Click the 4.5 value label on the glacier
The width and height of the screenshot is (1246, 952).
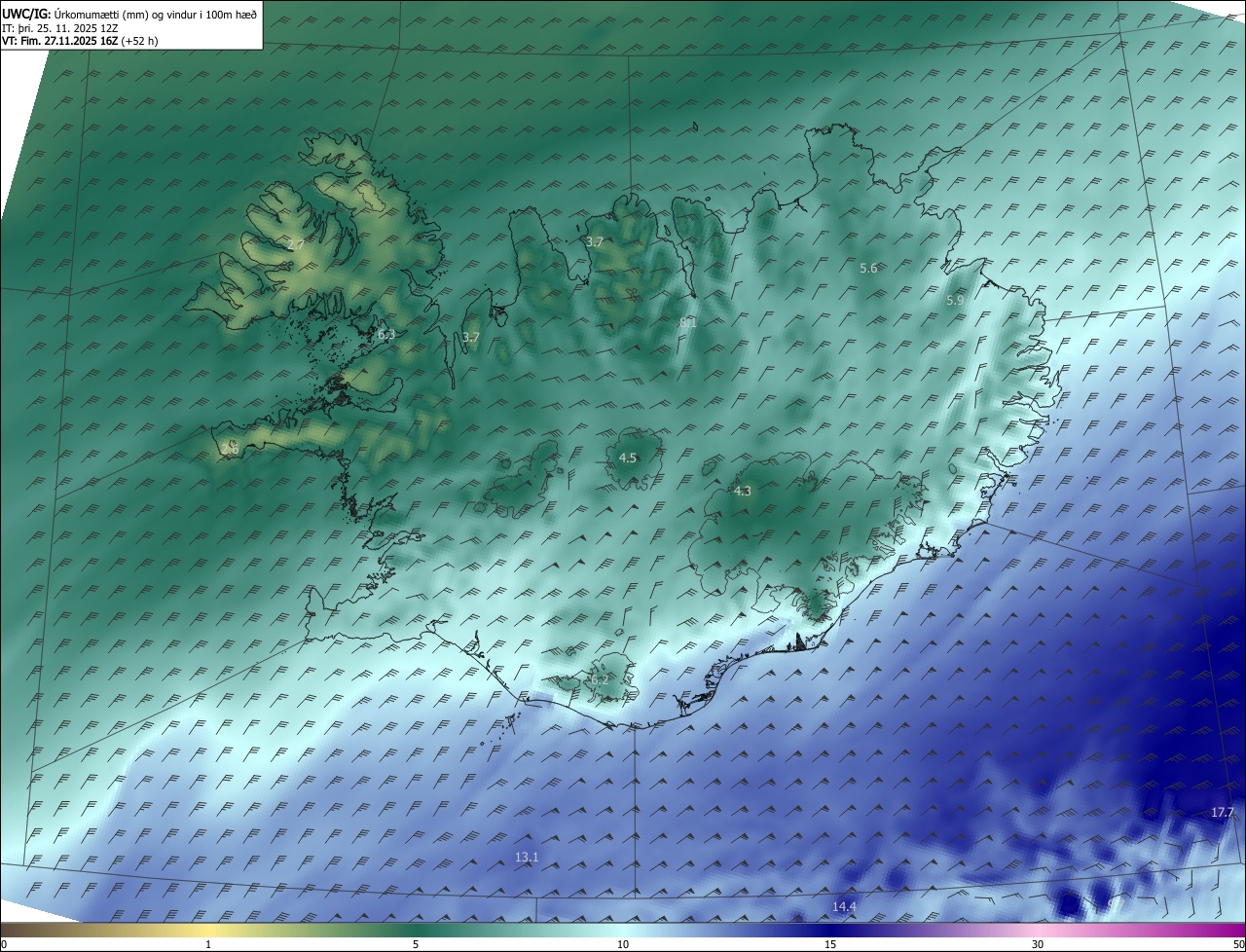point(628,458)
